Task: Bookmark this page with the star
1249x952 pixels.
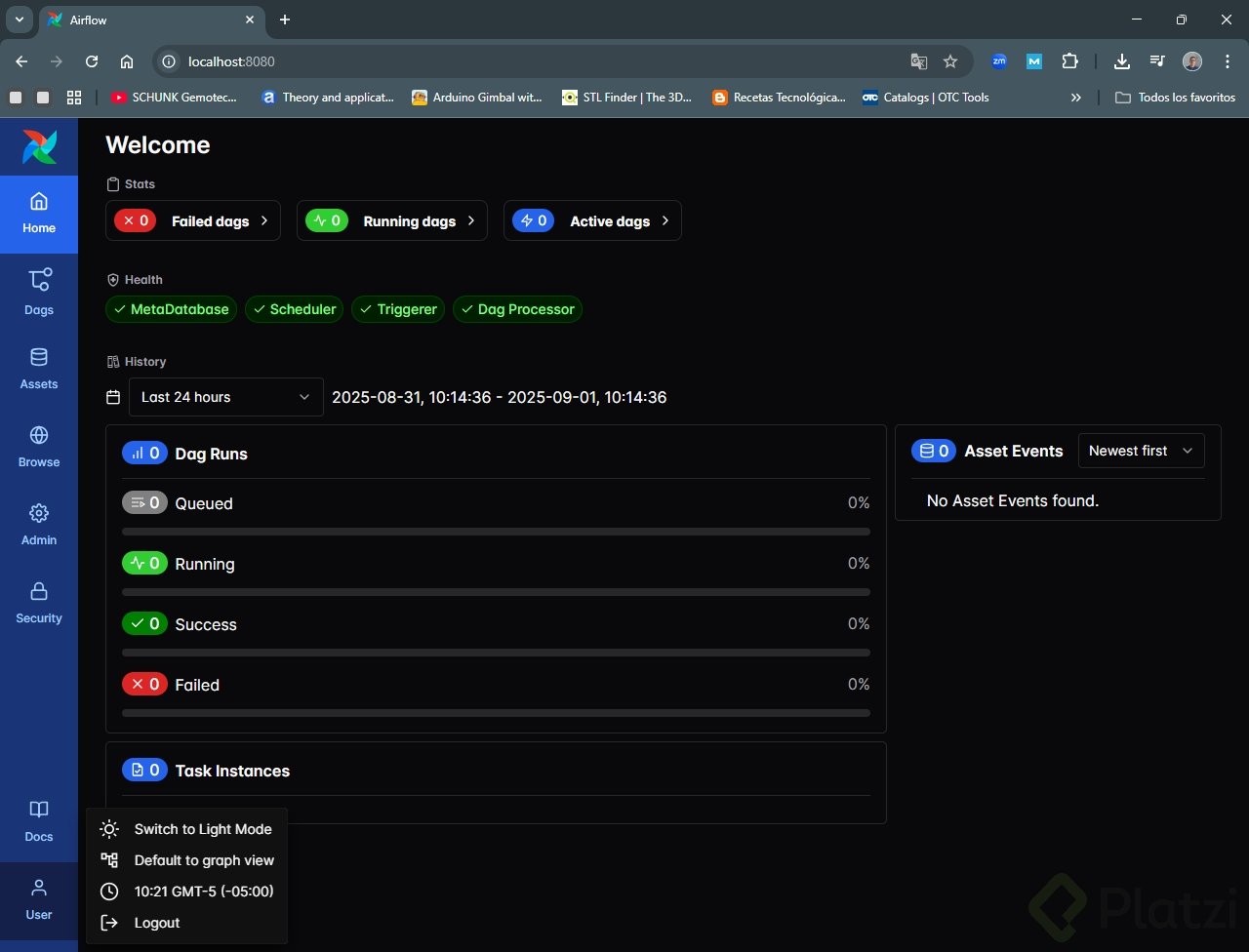Action: [950, 61]
